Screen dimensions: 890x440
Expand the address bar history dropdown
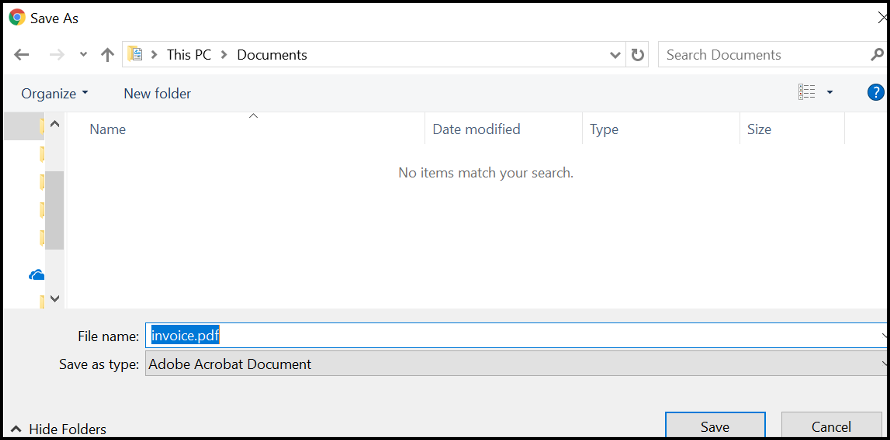click(x=615, y=55)
